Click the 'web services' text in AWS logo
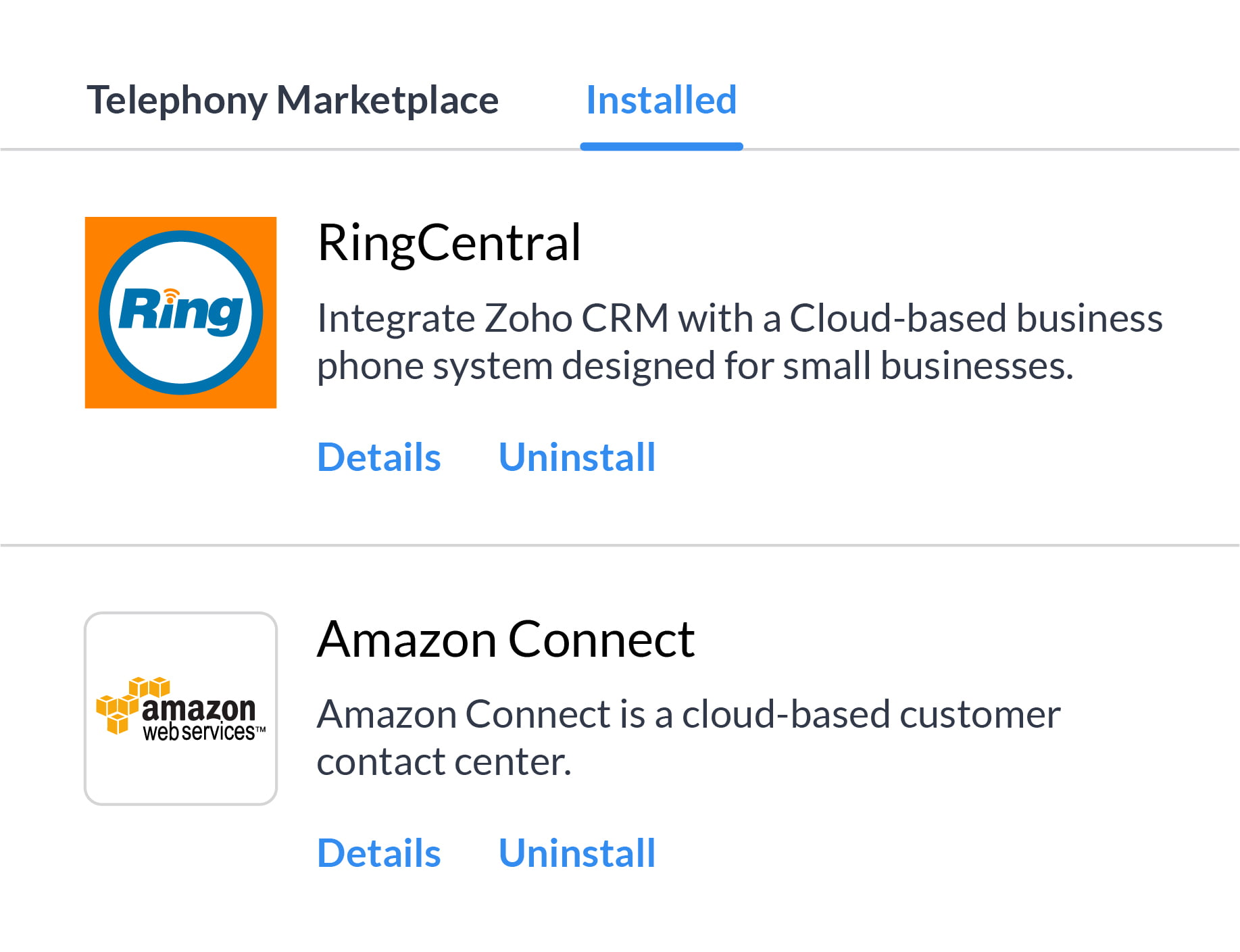 pyautogui.click(x=199, y=732)
